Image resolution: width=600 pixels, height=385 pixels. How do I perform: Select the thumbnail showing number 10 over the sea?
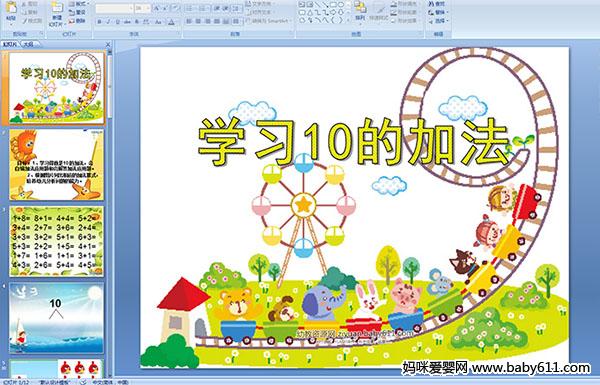coord(56,318)
